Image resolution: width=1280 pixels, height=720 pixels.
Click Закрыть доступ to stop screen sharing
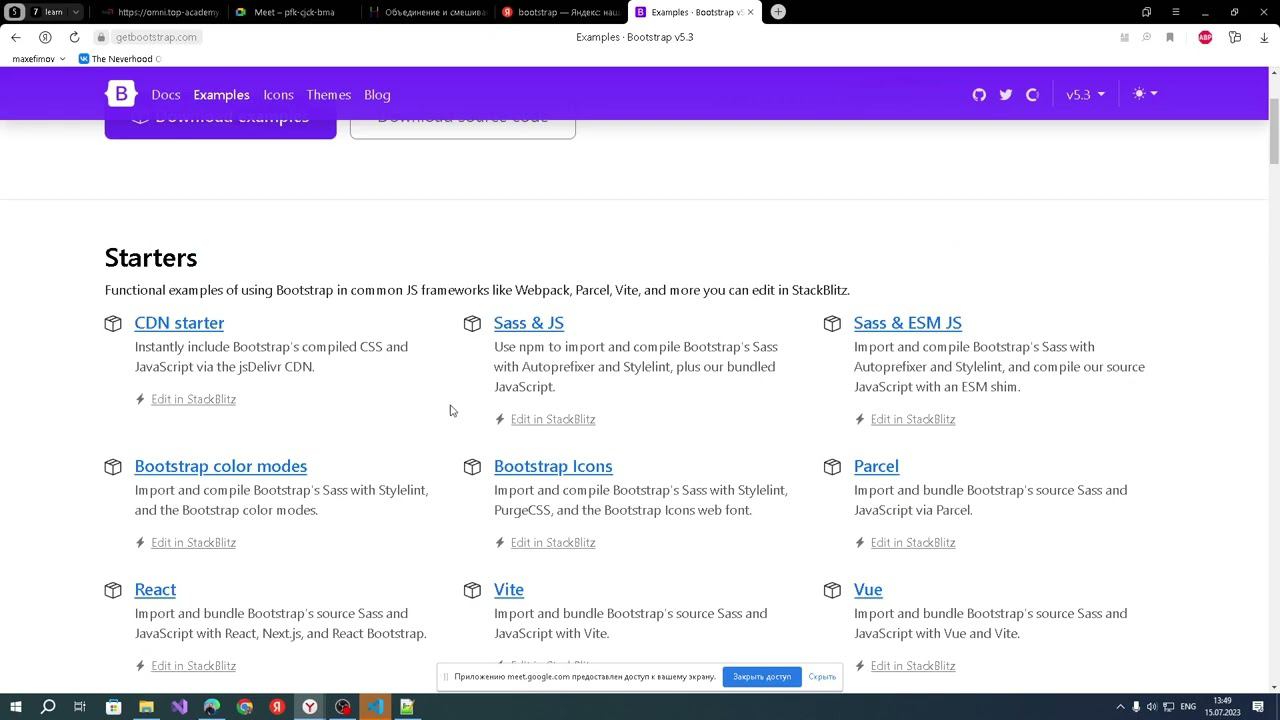coord(762,677)
